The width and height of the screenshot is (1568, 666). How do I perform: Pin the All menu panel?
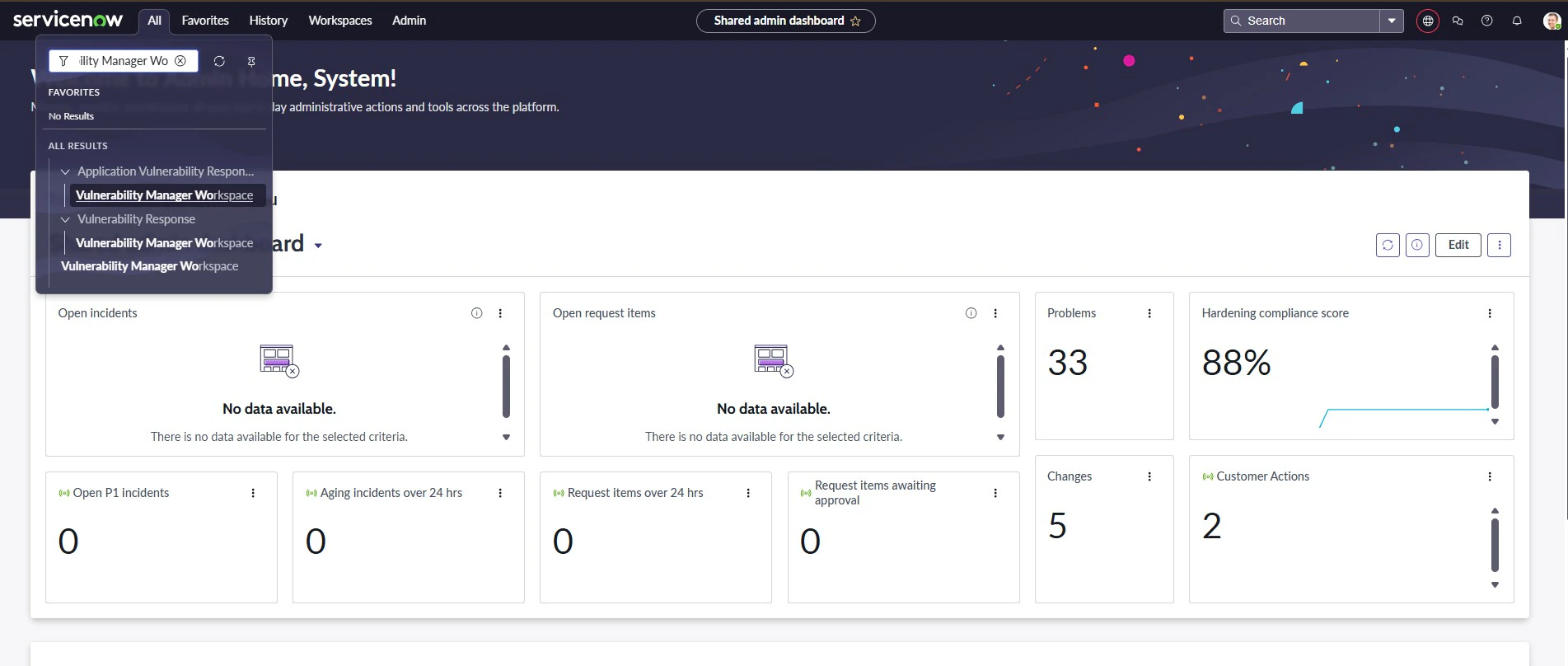(x=251, y=61)
